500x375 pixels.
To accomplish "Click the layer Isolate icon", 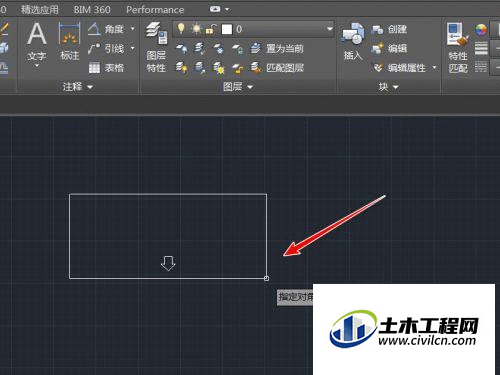I will 199,49.
